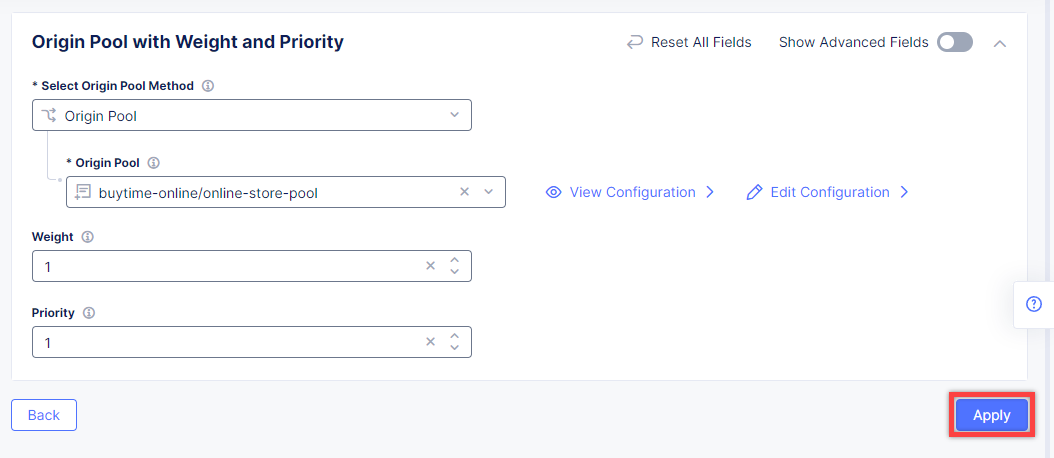The image size is (1054, 458).
Task: Open the Select Origin Pool Method dropdown
Action: 251,116
